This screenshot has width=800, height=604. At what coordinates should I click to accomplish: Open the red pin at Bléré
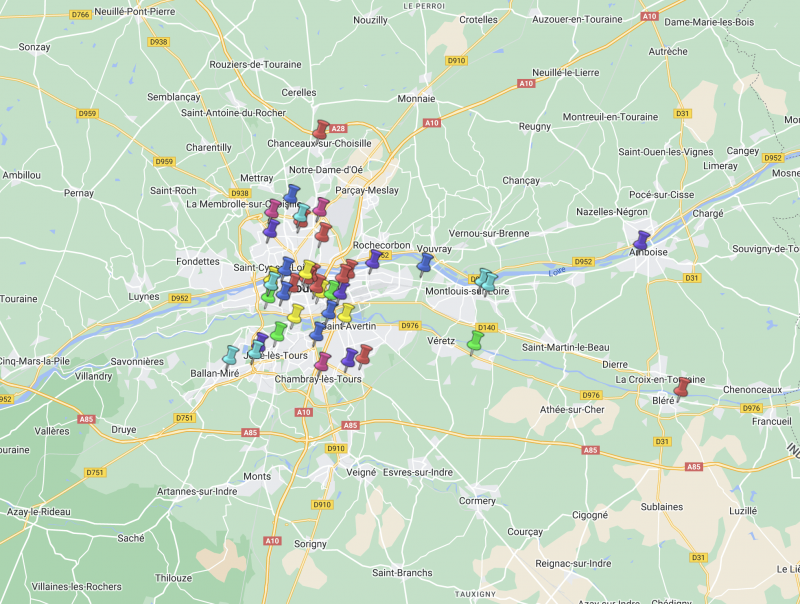pyautogui.click(x=682, y=387)
